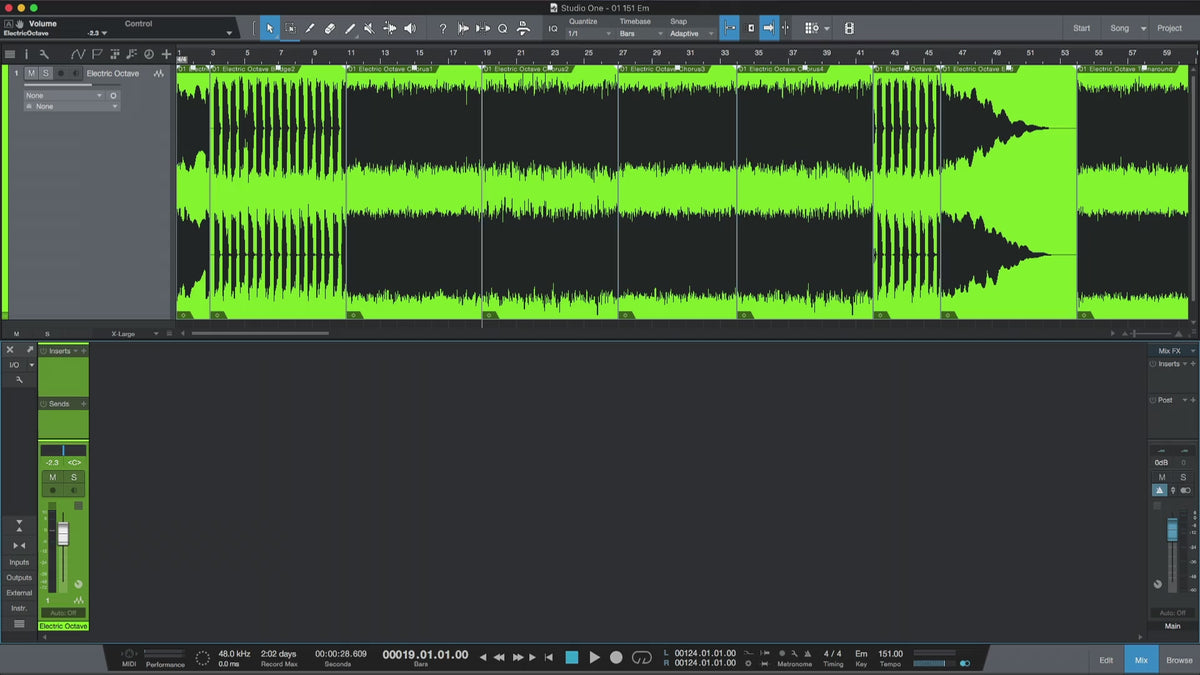Solo the Electric Octave mixer channel
Screen dimensions: 1200x675
[x=73, y=477]
